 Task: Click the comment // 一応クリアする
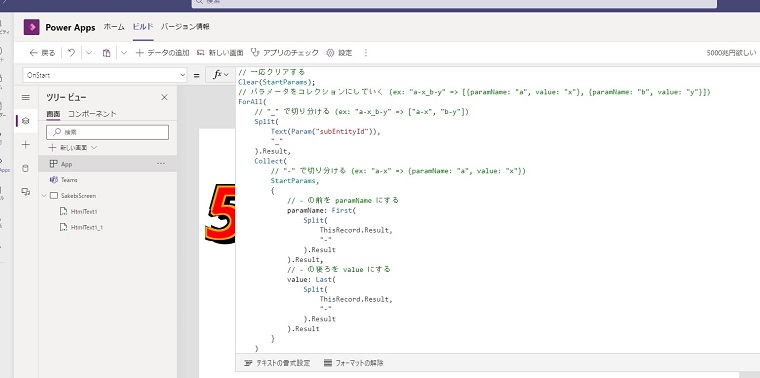click(x=271, y=72)
